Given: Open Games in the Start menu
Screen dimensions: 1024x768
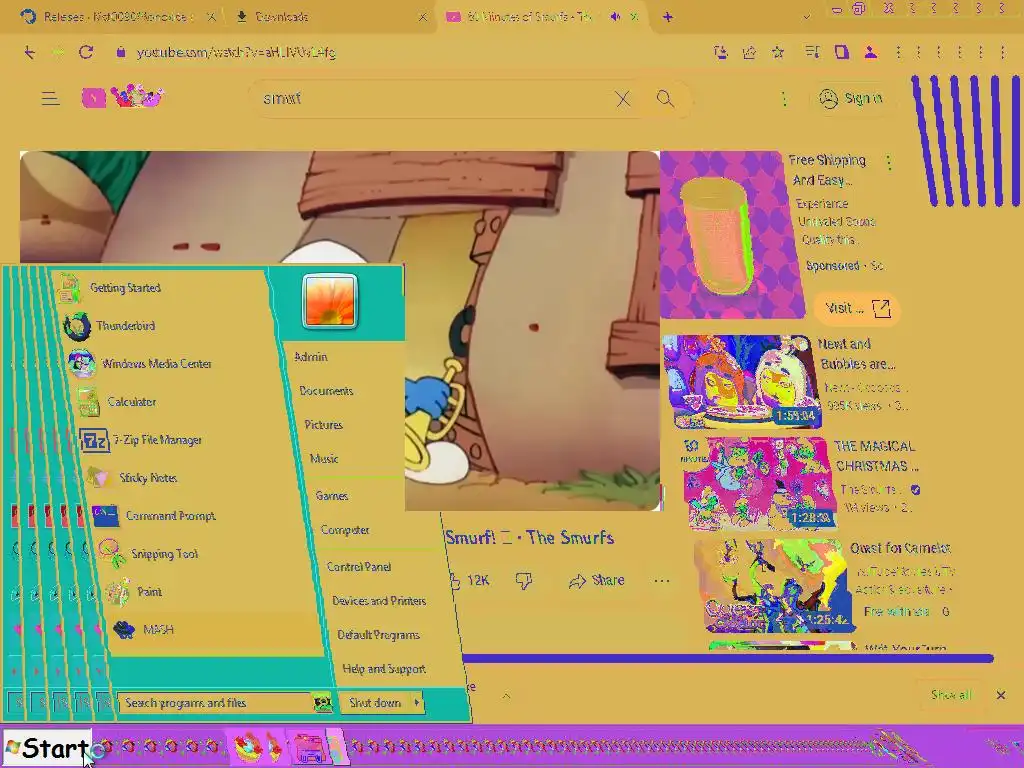Looking at the screenshot, I should tap(332, 496).
